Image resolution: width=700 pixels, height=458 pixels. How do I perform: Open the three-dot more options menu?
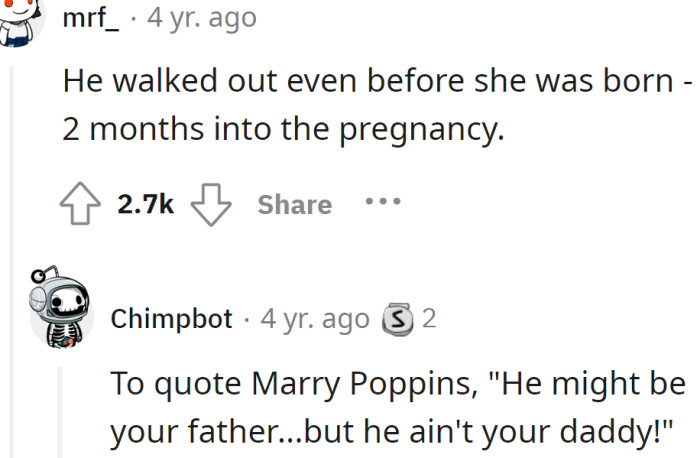tap(382, 202)
